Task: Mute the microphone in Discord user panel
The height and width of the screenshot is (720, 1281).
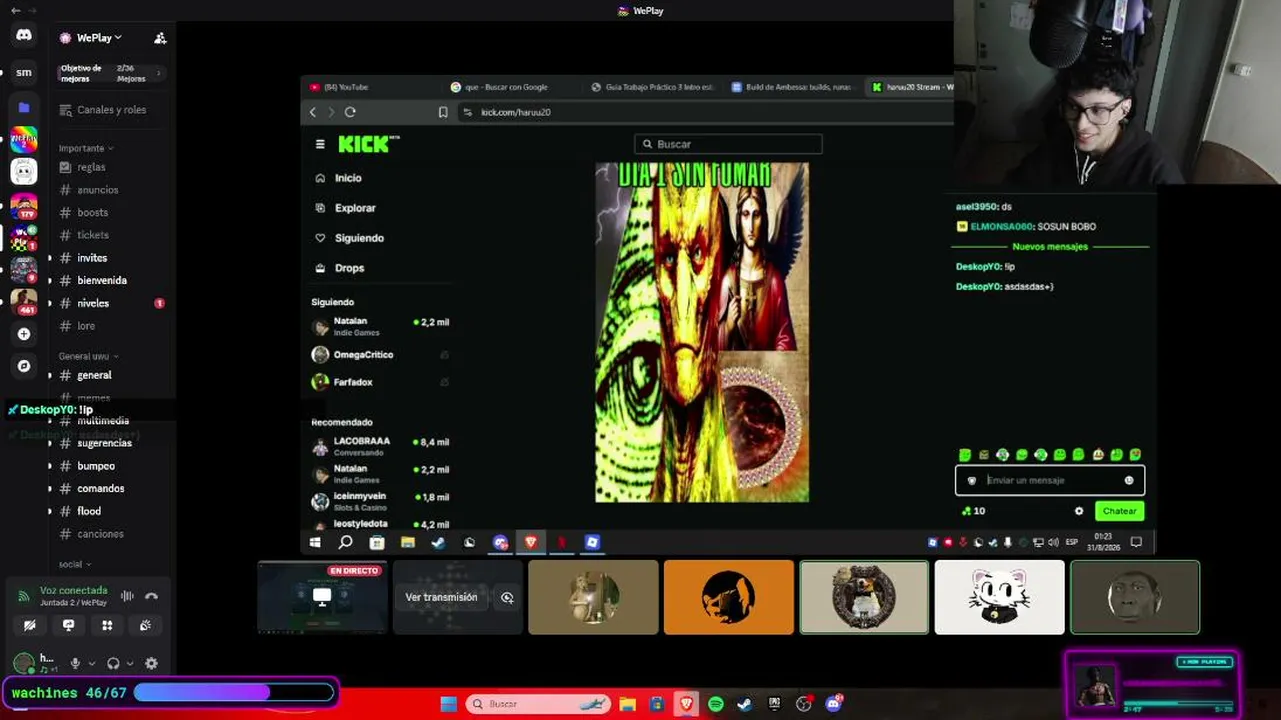Action: click(x=75, y=663)
